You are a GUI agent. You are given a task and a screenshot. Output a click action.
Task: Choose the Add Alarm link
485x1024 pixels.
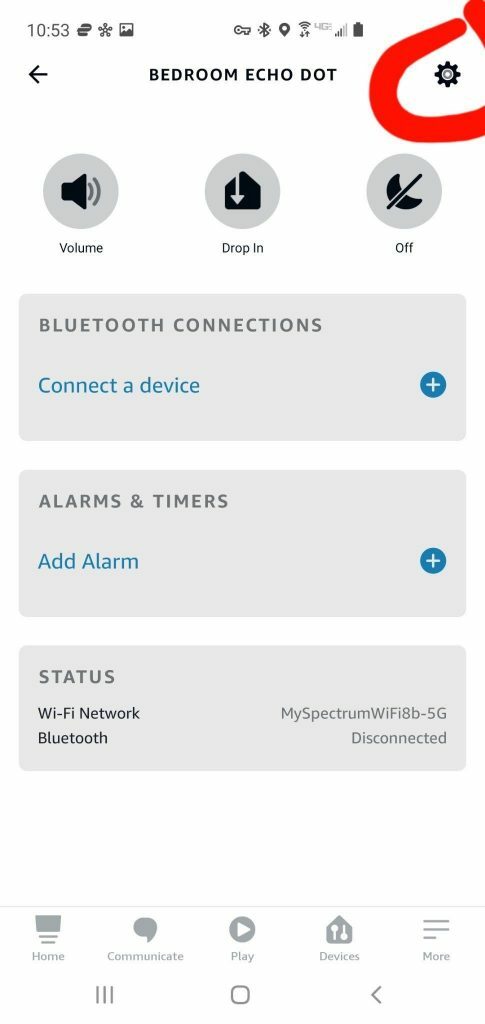tap(88, 561)
